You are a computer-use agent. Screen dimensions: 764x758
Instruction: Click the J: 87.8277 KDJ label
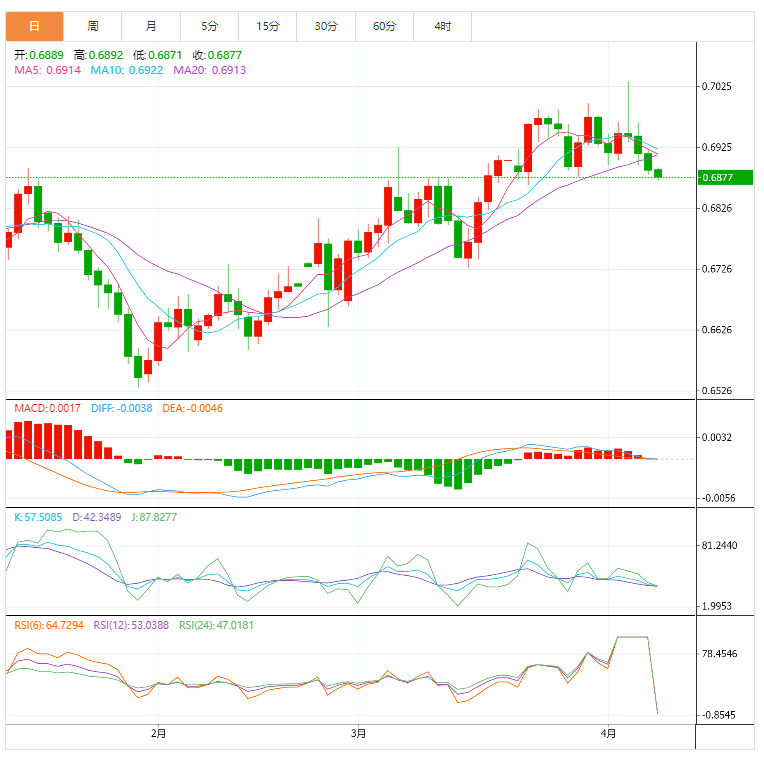[154, 517]
